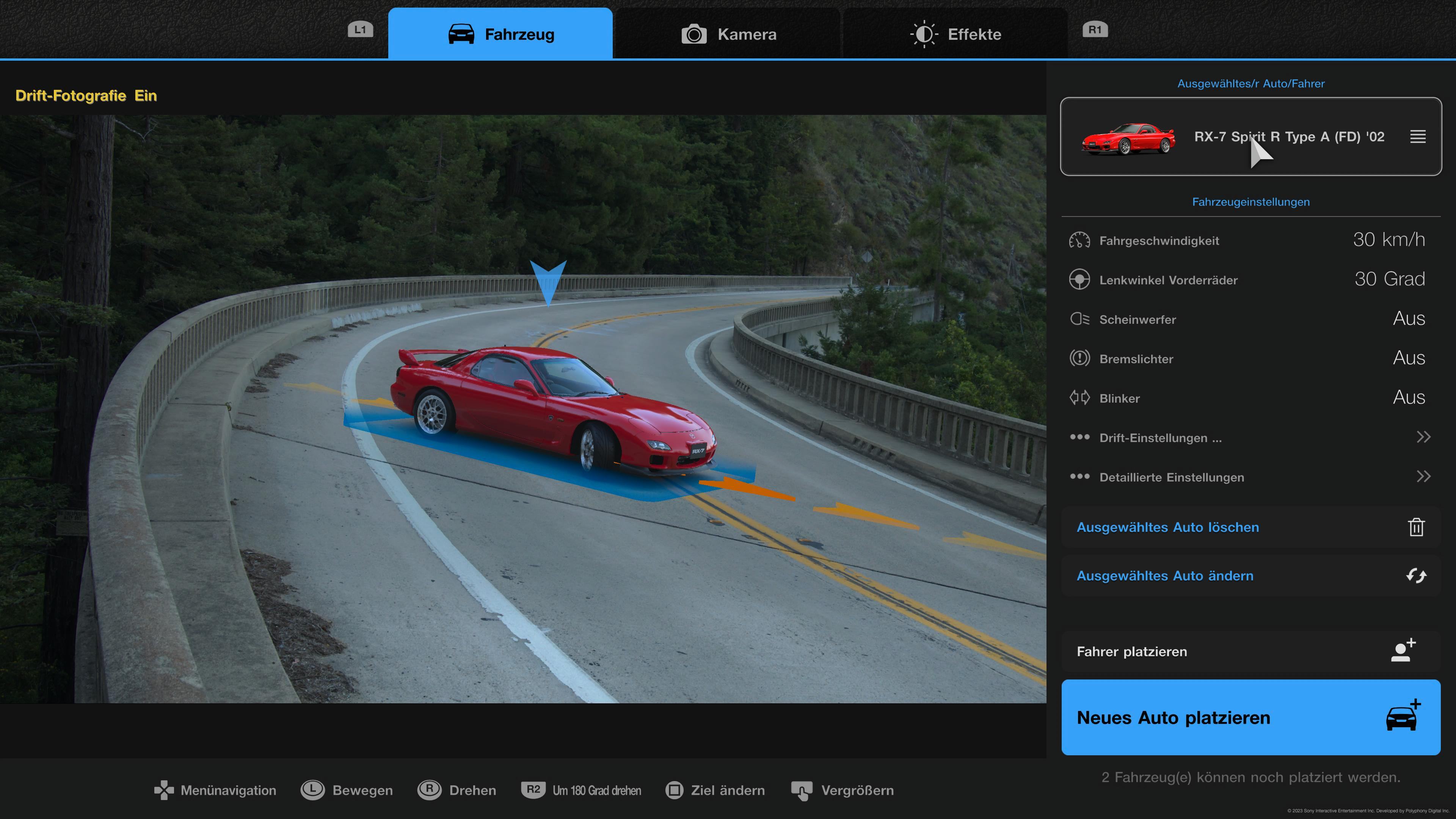The image size is (1456, 819).
Task: Click the steering wheel icon beside Lenkwinkel
Action: [x=1079, y=279]
